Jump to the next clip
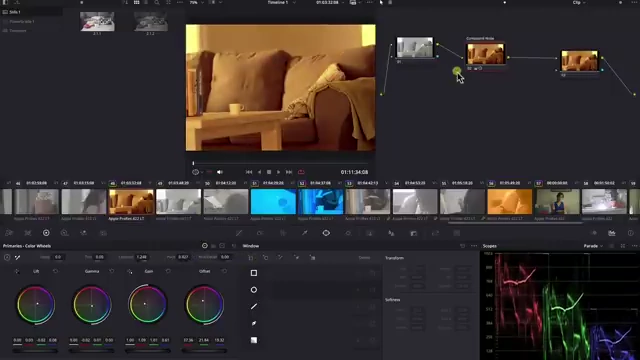This screenshot has height=360, width=640. [289, 172]
